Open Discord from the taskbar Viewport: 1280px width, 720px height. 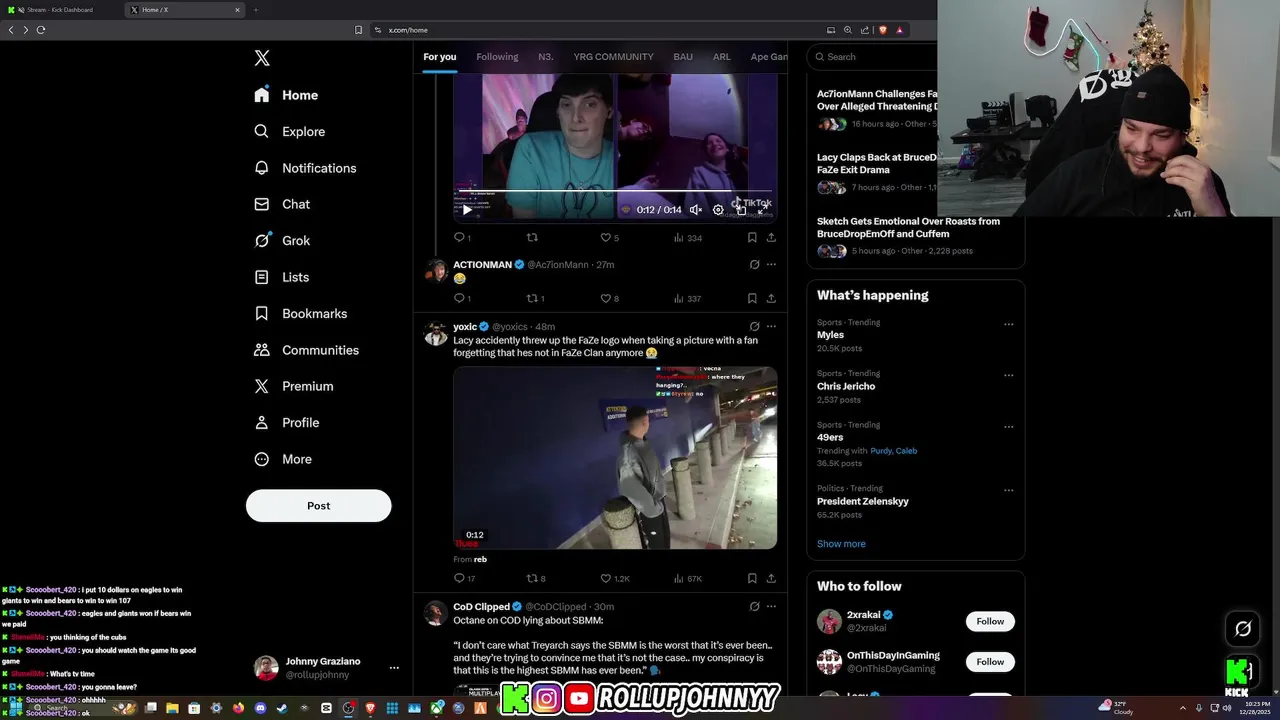coord(260,708)
